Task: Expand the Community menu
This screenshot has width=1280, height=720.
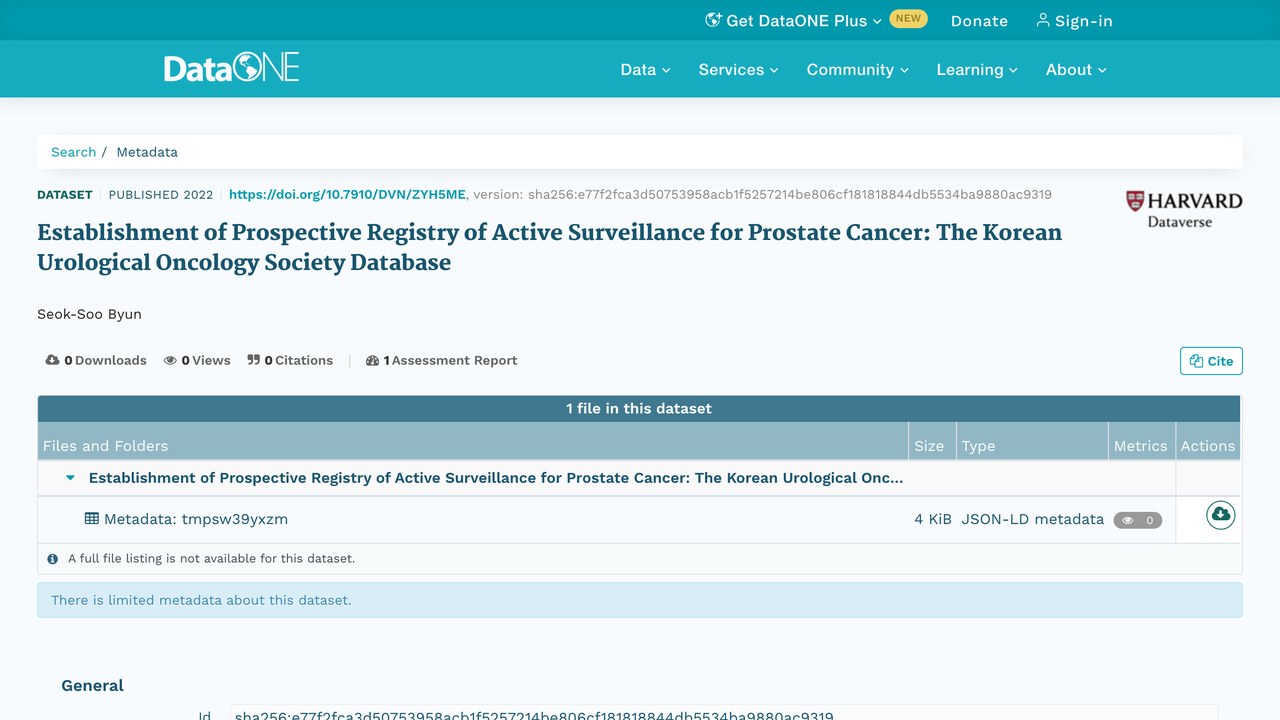Action: 857,69
